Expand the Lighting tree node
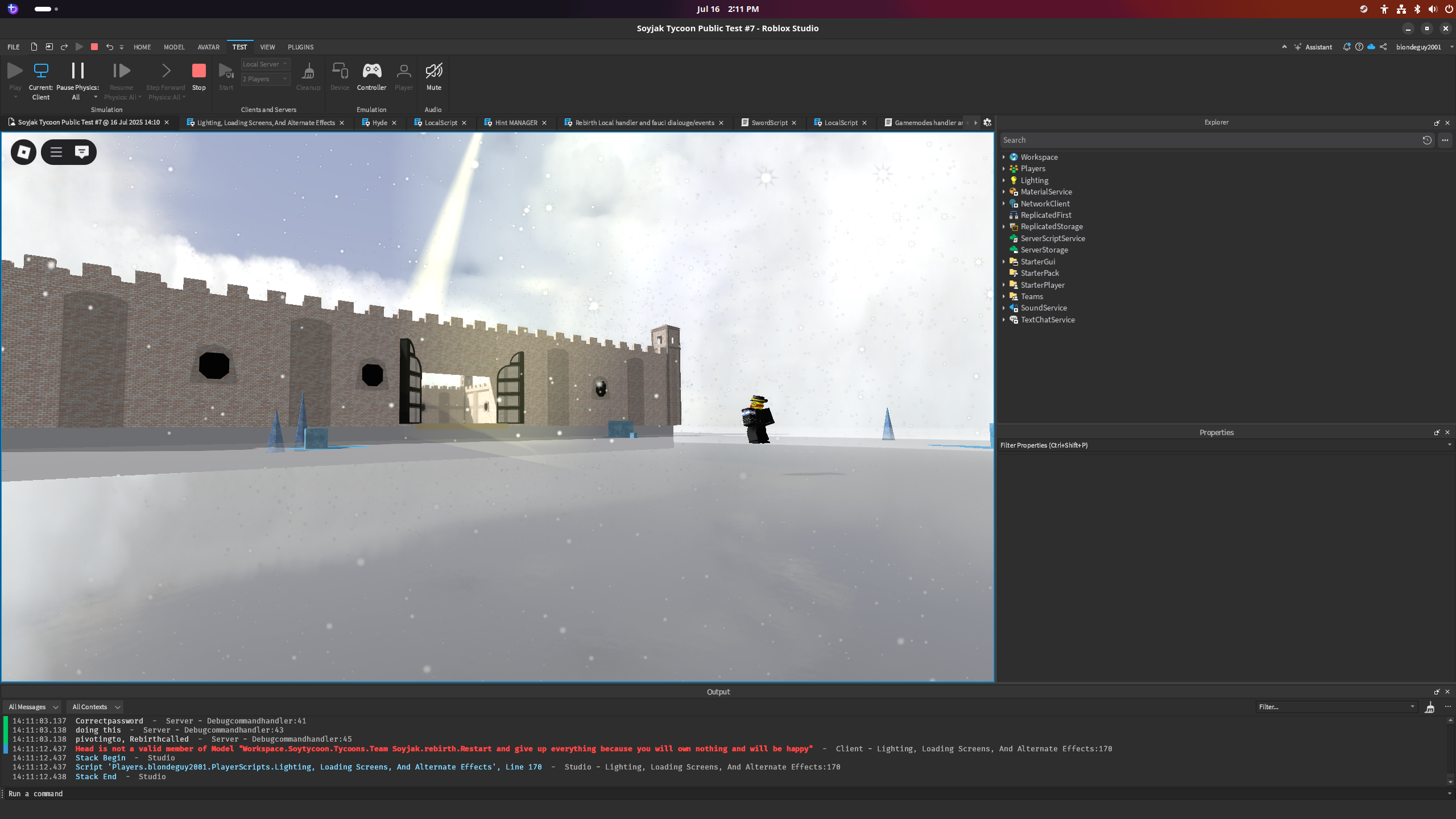 tap(1004, 180)
